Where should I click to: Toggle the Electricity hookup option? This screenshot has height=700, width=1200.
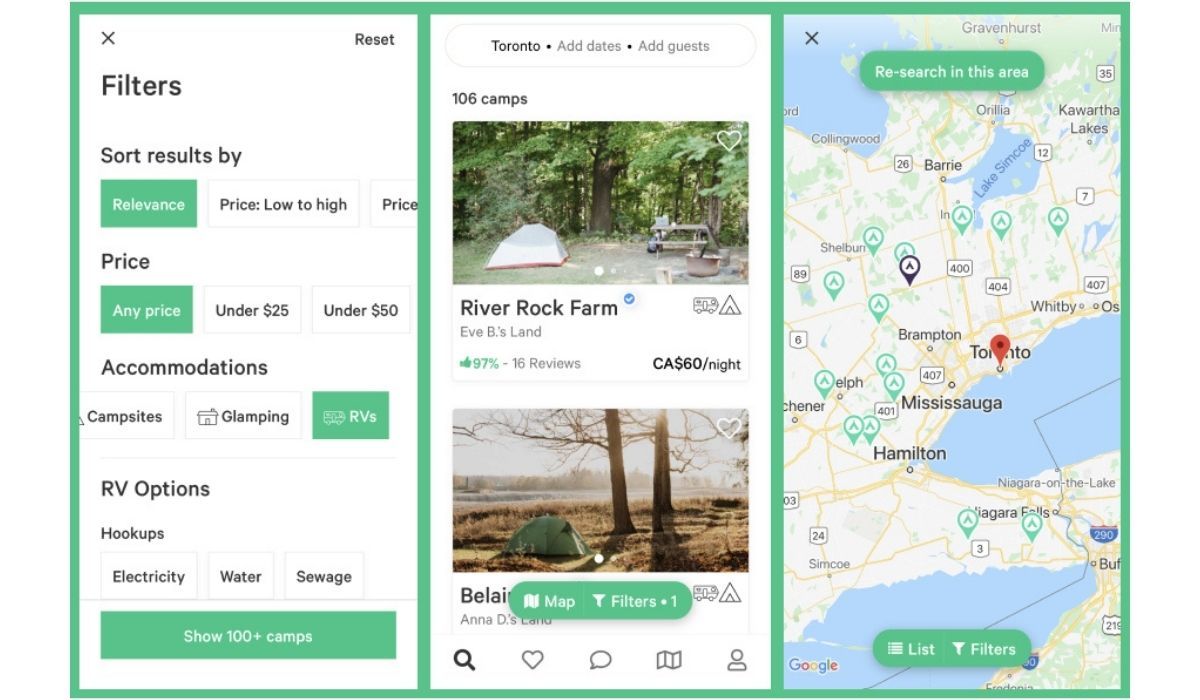point(149,576)
